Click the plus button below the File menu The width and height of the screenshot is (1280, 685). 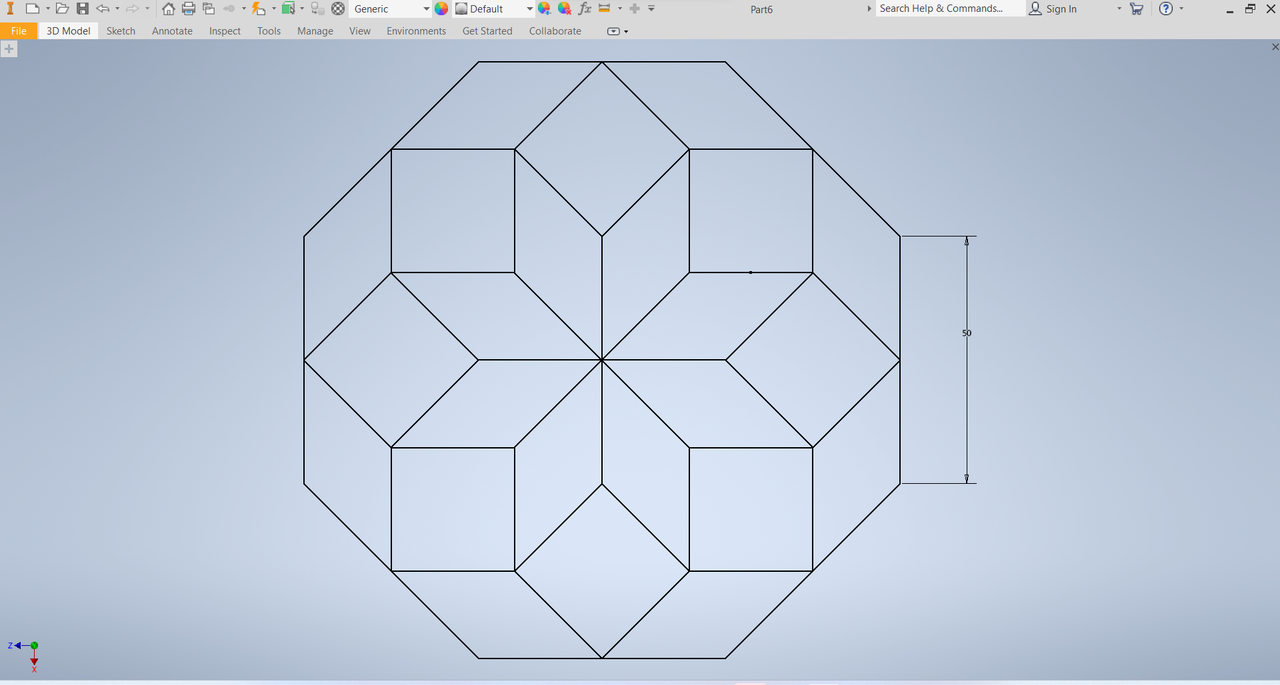9,49
